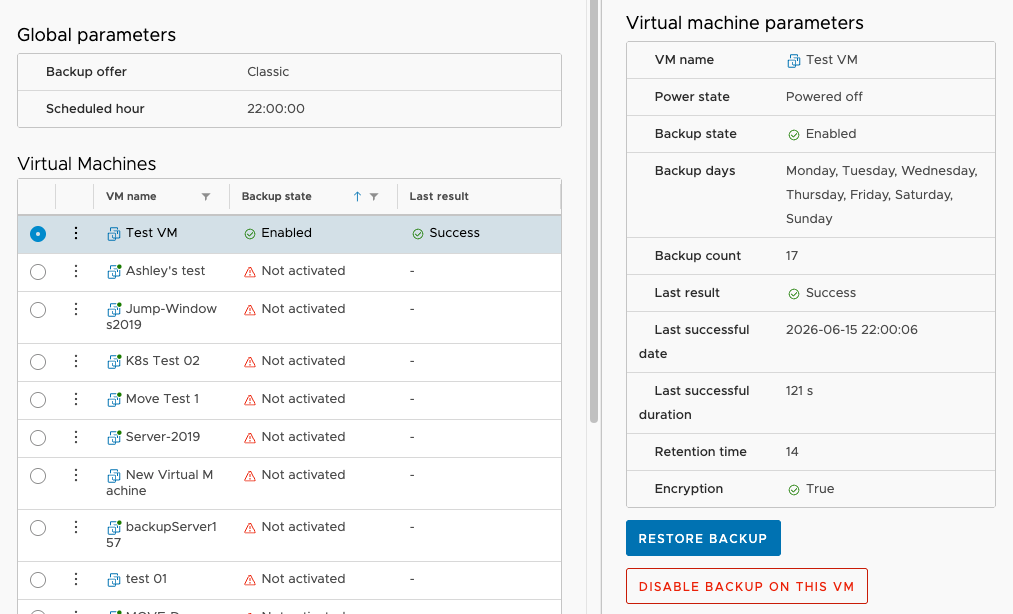1013x614 pixels.
Task: Click the Encryption True check icon
Action: 794,490
